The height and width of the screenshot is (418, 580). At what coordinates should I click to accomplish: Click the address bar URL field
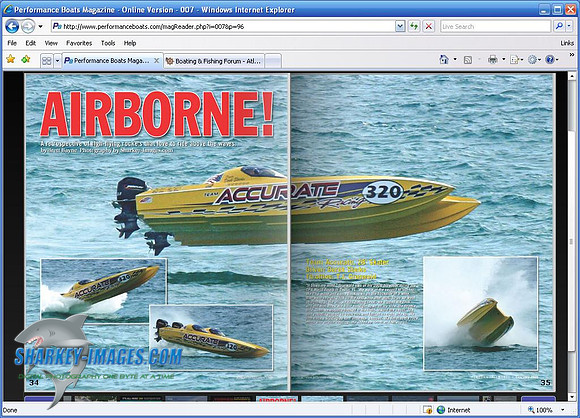click(223, 27)
